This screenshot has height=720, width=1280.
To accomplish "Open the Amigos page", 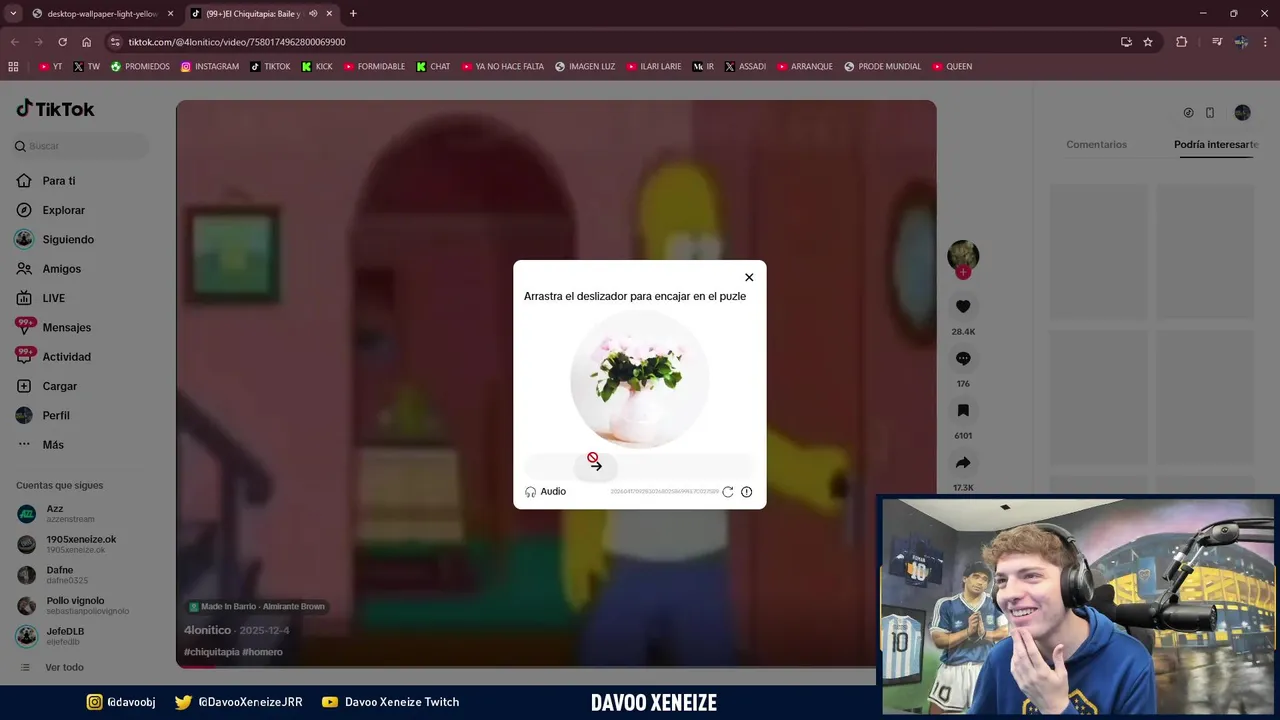I will pos(62,269).
